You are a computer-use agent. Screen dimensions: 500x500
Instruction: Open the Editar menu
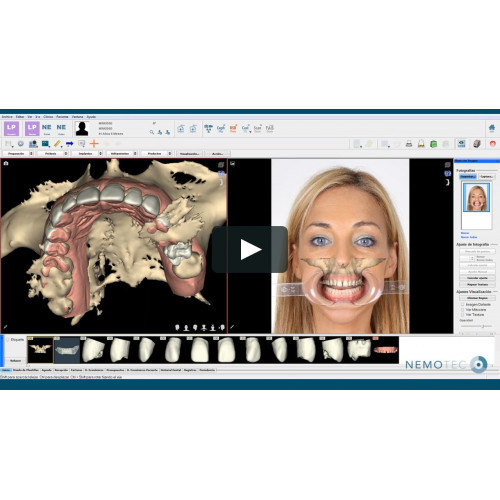point(20,117)
